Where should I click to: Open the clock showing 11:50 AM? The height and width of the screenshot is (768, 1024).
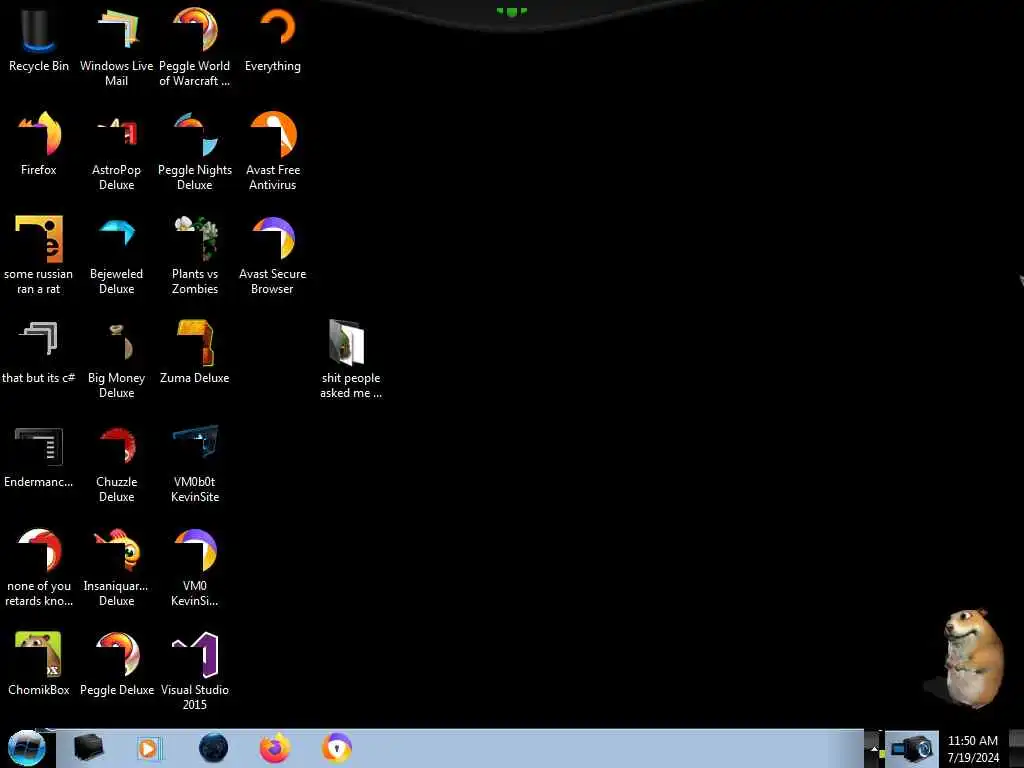972,748
